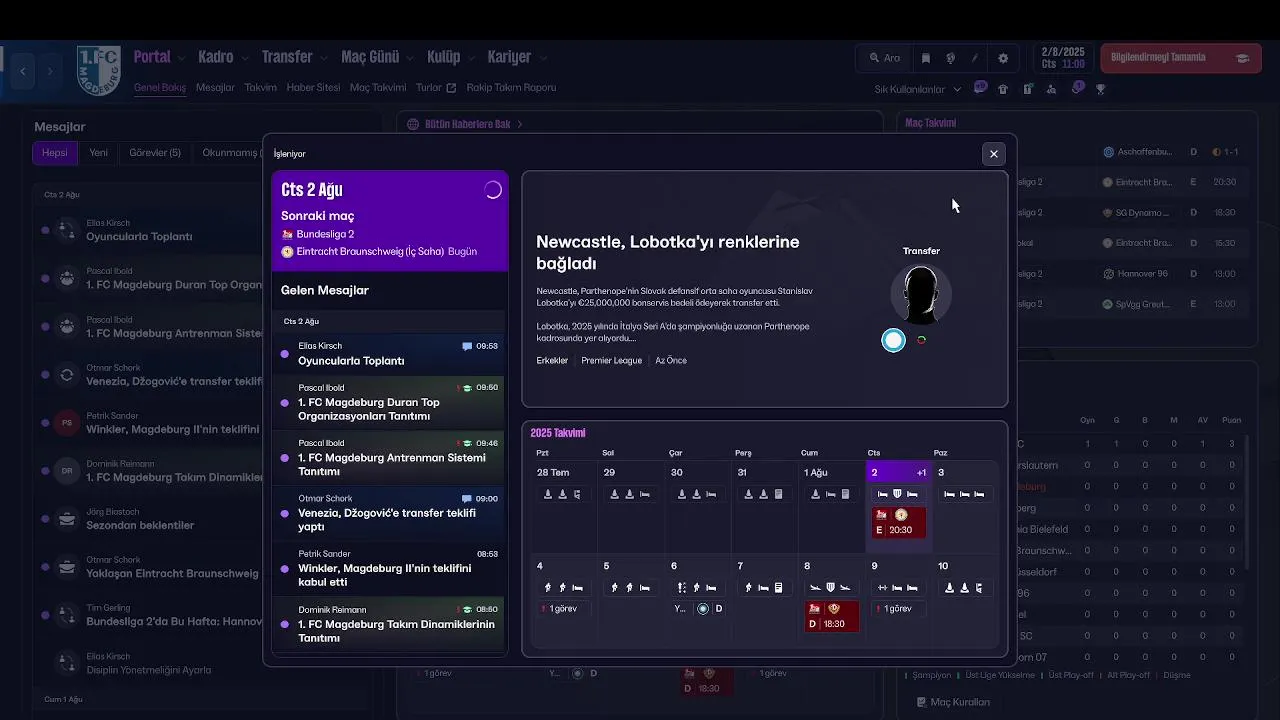Open the Rakip Takım Raporu tab
Screen dimensions: 1280x720
[511, 88]
